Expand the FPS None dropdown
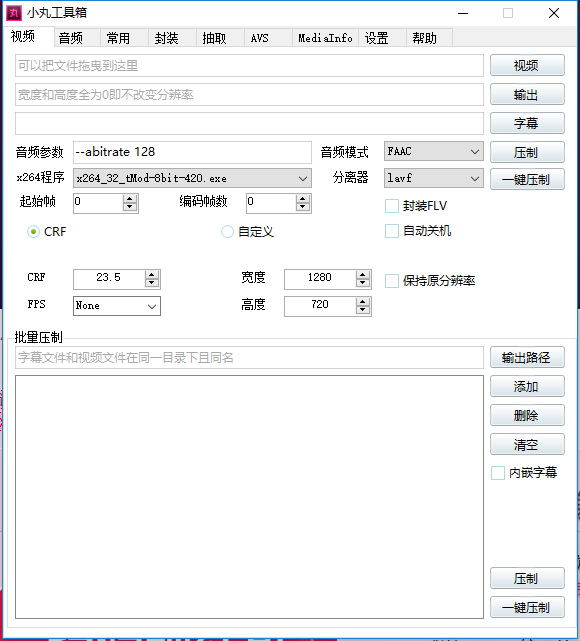The image size is (580, 641). click(x=117, y=306)
